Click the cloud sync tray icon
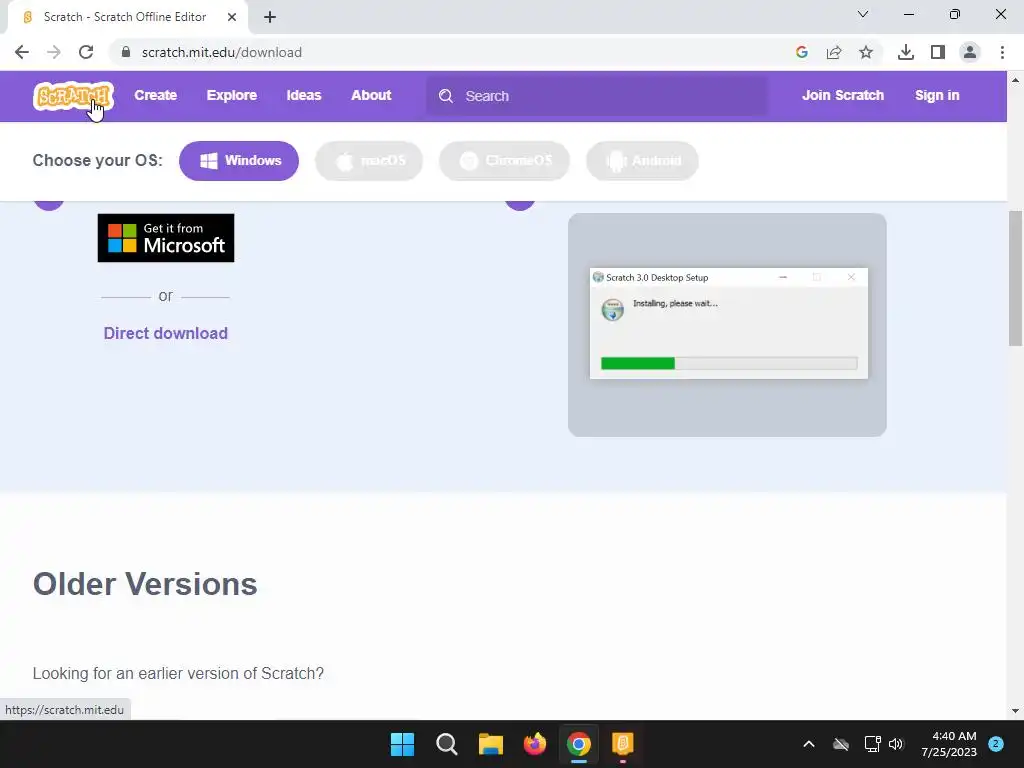 coord(841,744)
